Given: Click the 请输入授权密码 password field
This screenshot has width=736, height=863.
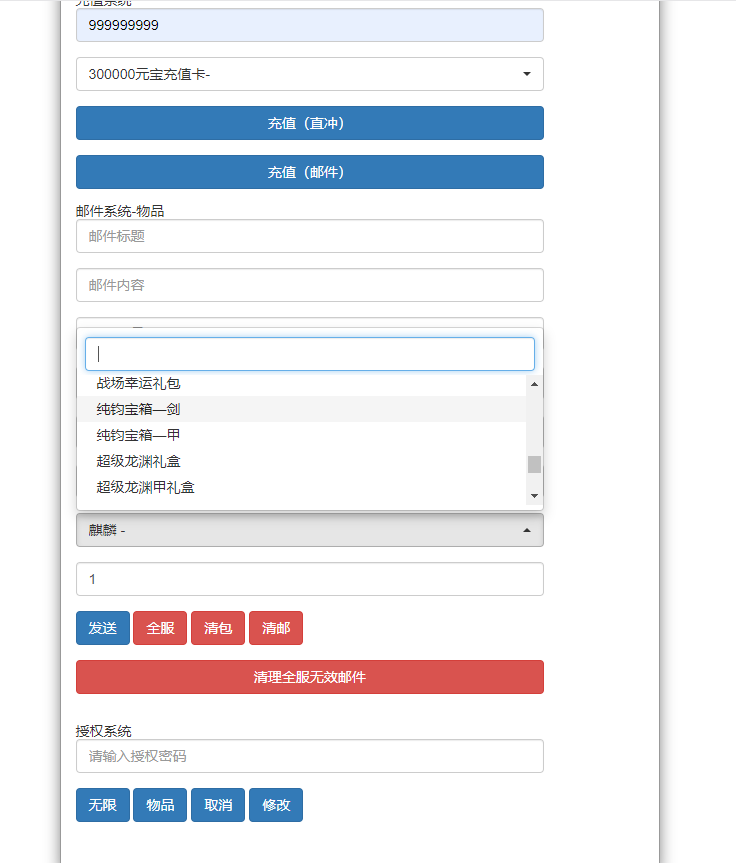Looking at the screenshot, I should [309, 756].
